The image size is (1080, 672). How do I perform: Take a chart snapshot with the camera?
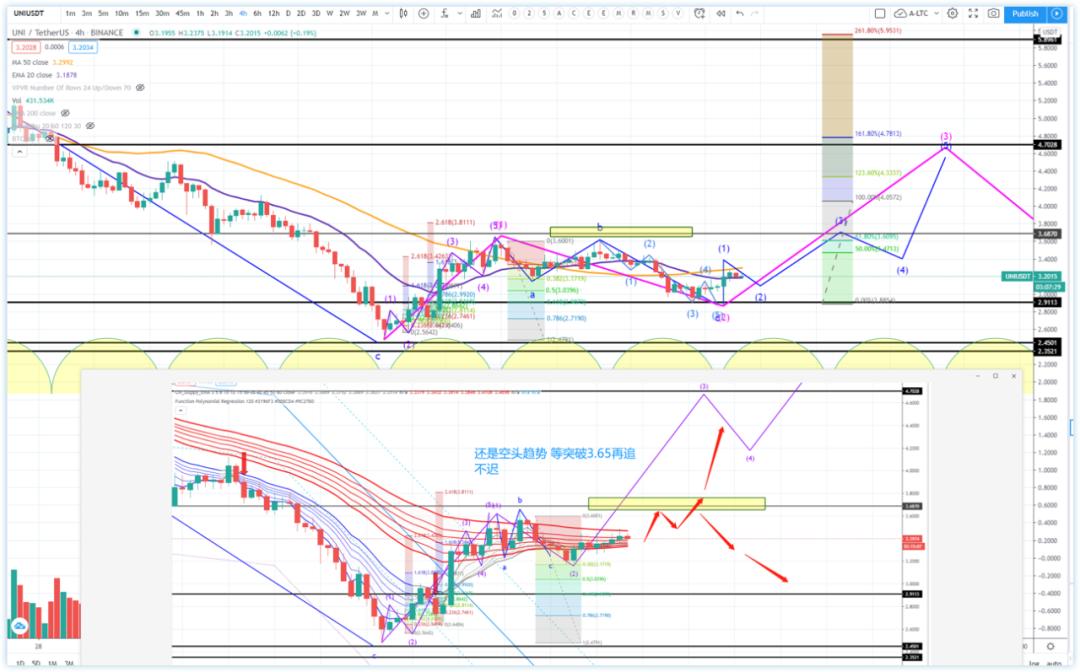pos(993,13)
